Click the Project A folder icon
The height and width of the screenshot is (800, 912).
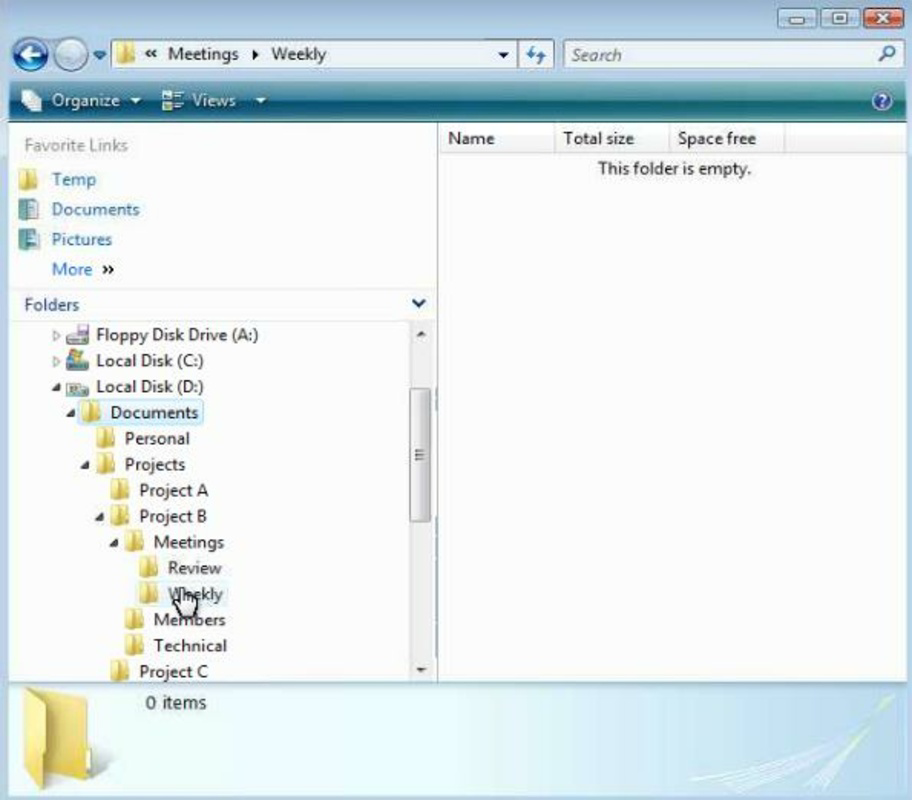pyautogui.click(x=120, y=490)
